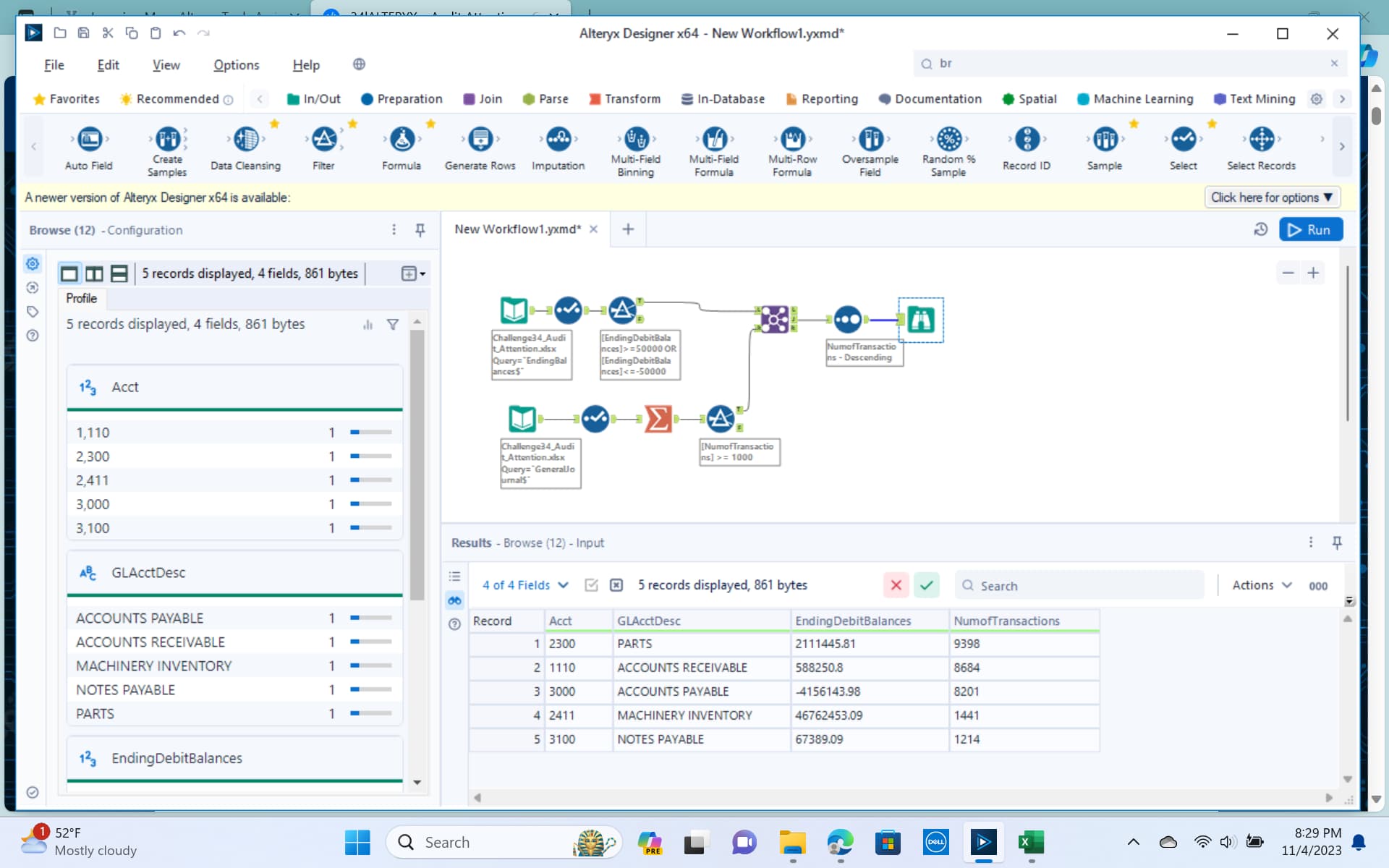Select the Auto Field tool

[89, 149]
